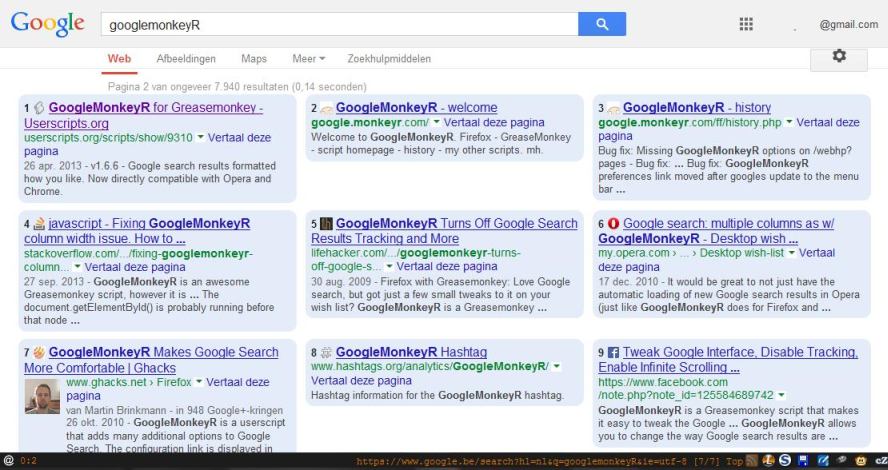Click Vertaal deze pagina under hashtags.org result
The image size is (888, 470).
361,381
